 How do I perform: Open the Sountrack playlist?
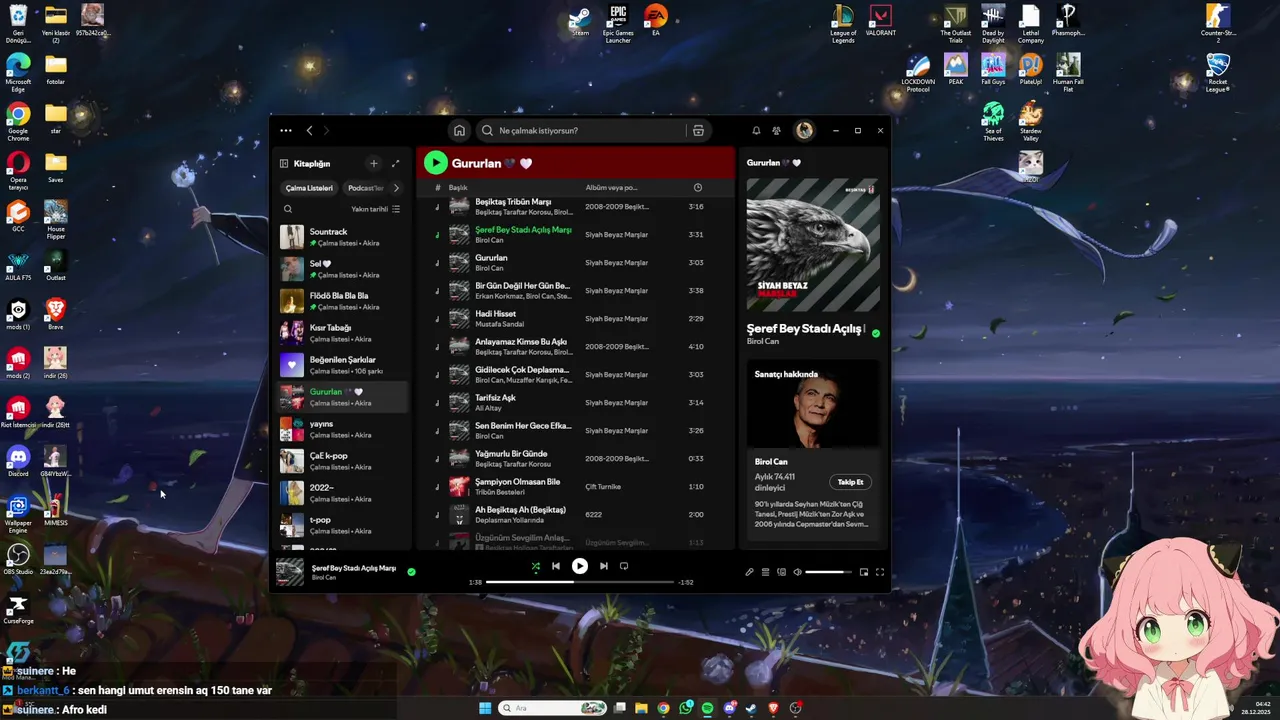coord(344,237)
